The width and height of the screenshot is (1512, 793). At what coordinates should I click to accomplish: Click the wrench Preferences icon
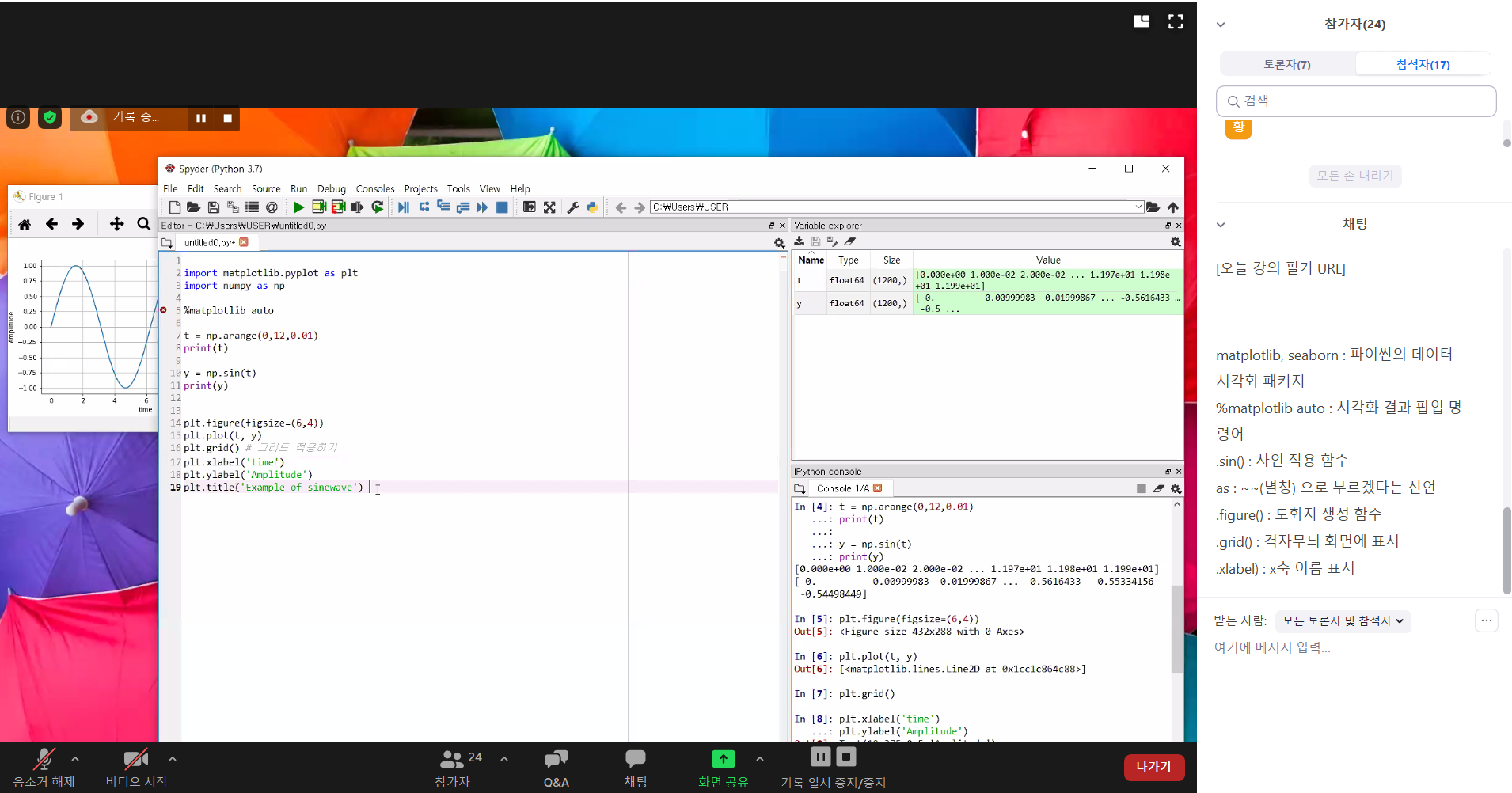573,207
